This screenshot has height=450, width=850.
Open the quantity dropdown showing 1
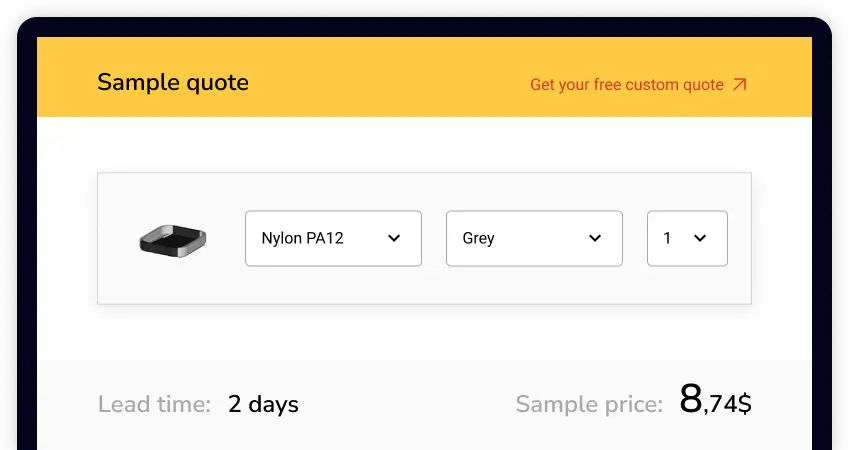coord(687,238)
